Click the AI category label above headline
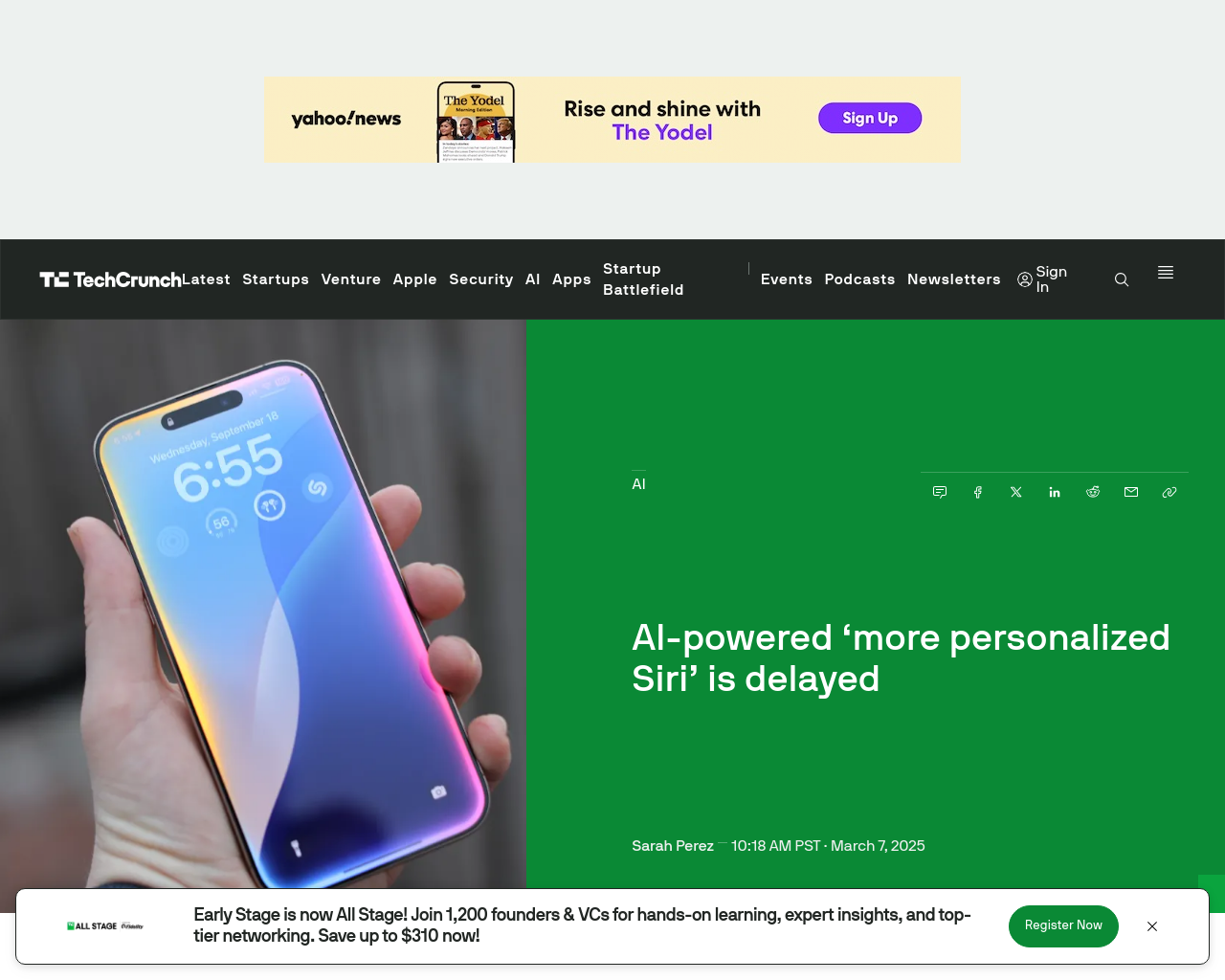The image size is (1225, 980). 638,484
